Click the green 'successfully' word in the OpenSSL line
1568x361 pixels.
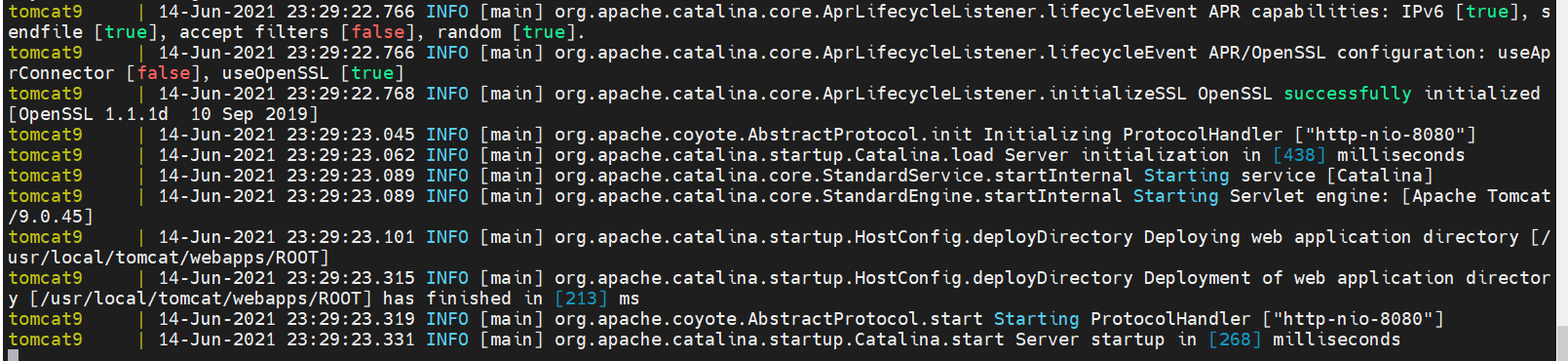click(1347, 94)
